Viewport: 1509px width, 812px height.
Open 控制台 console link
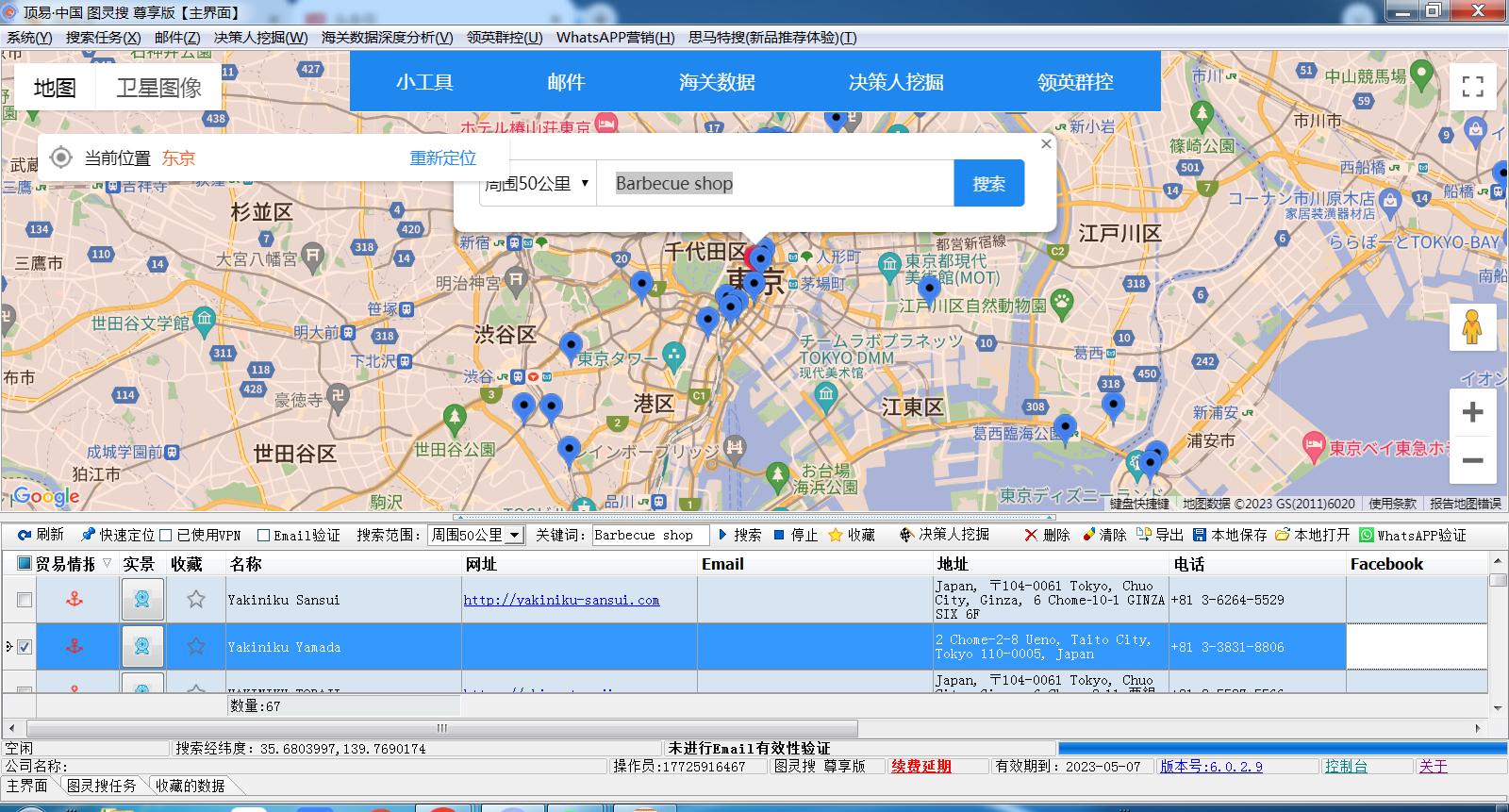(1346, 767)
